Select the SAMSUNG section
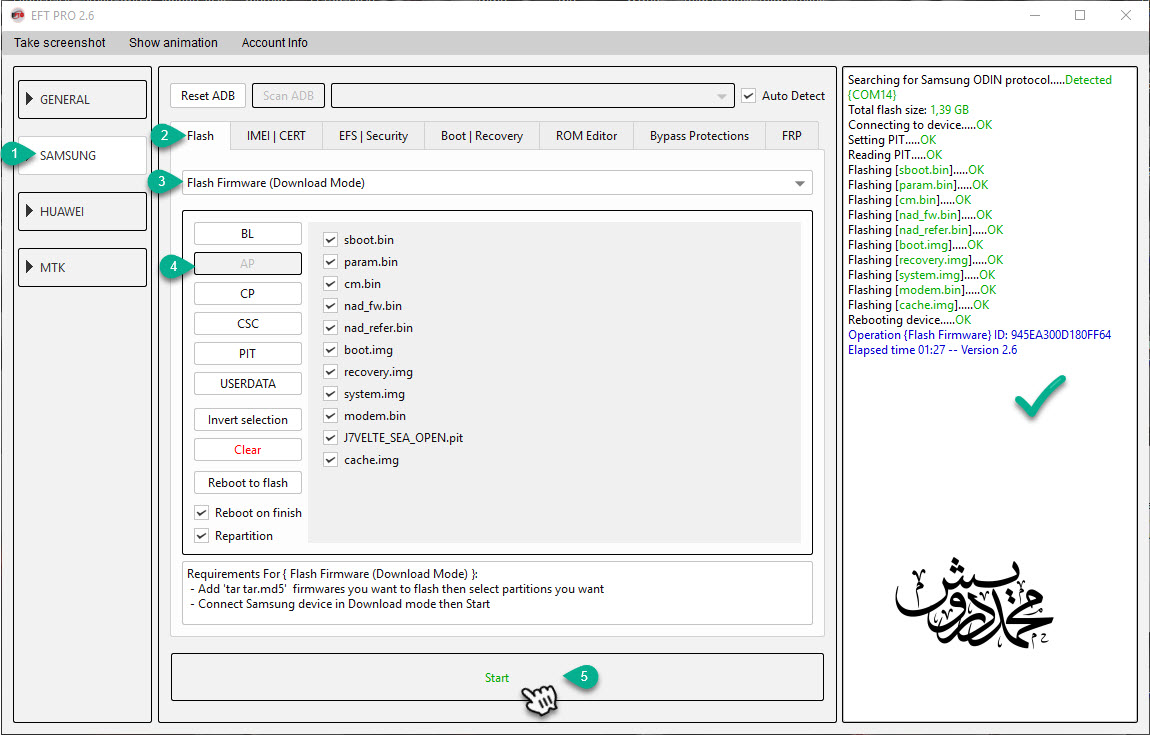This screenshot has width=1150, height=735. click(82, 156)
